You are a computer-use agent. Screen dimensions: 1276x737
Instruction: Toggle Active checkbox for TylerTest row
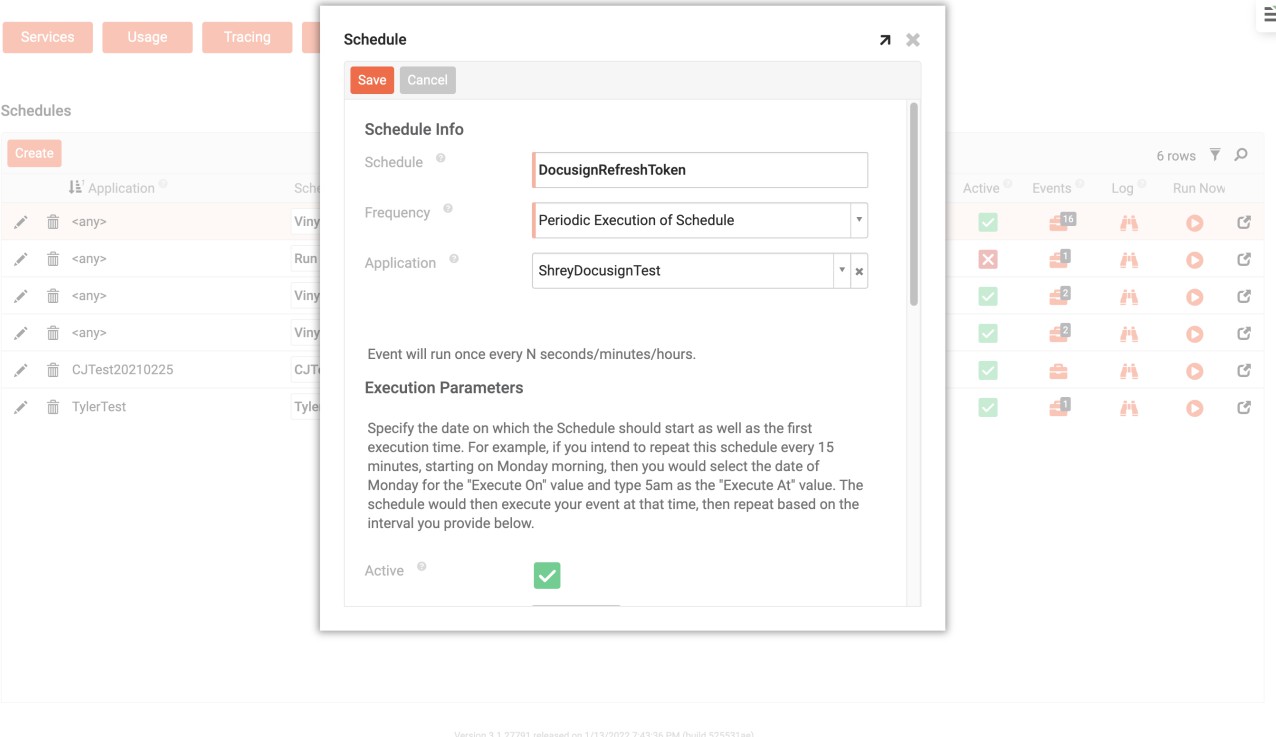click(x=988, y=408)
